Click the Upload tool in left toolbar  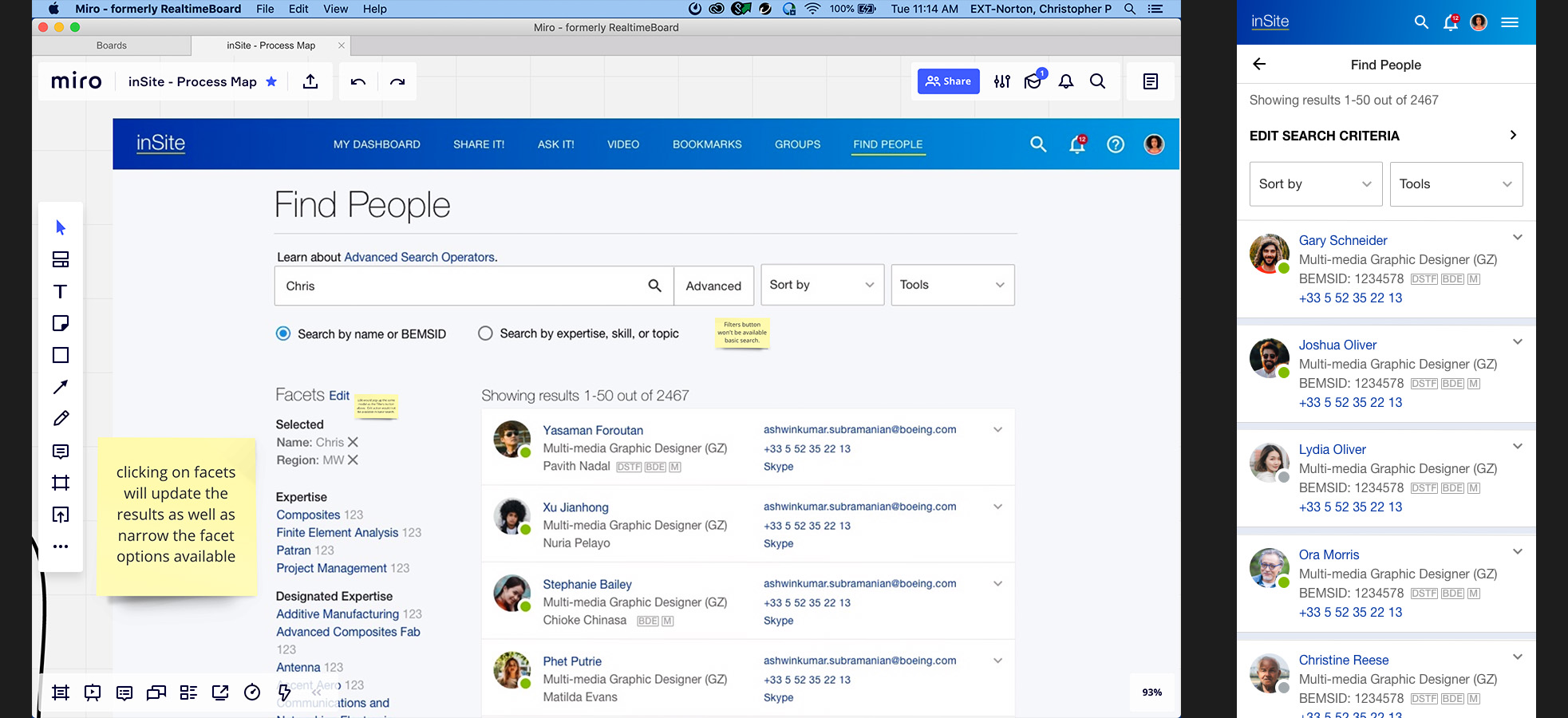coord(61,515)
